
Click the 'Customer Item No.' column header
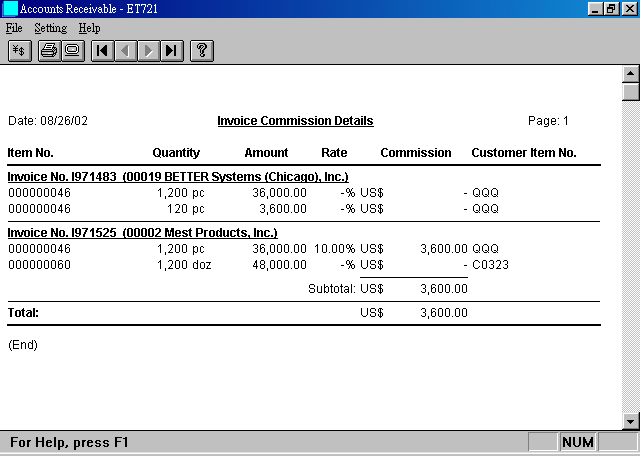pyautogui.click(x=524, y=153)
